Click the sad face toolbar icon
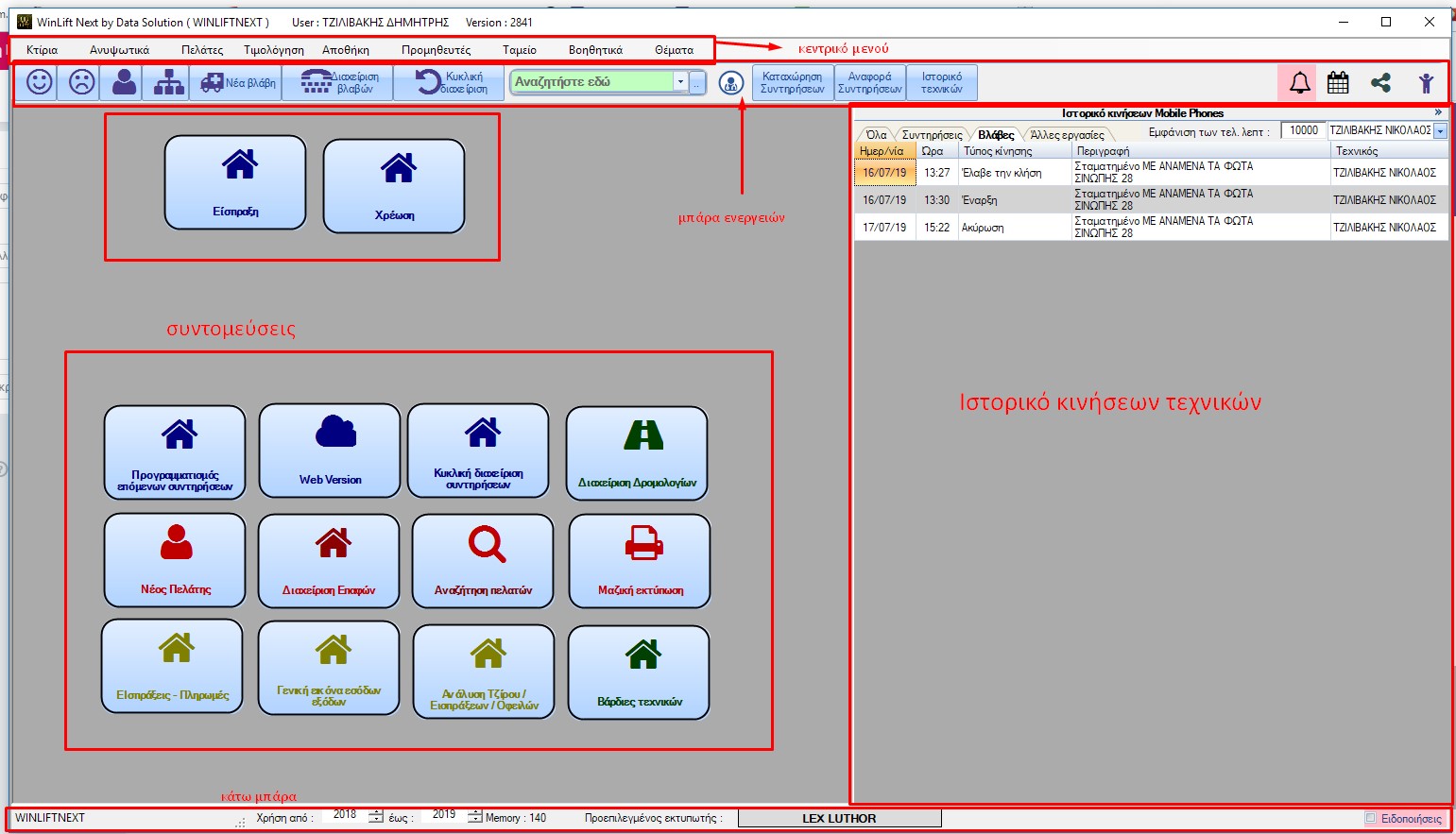 [x=81, y=82]
